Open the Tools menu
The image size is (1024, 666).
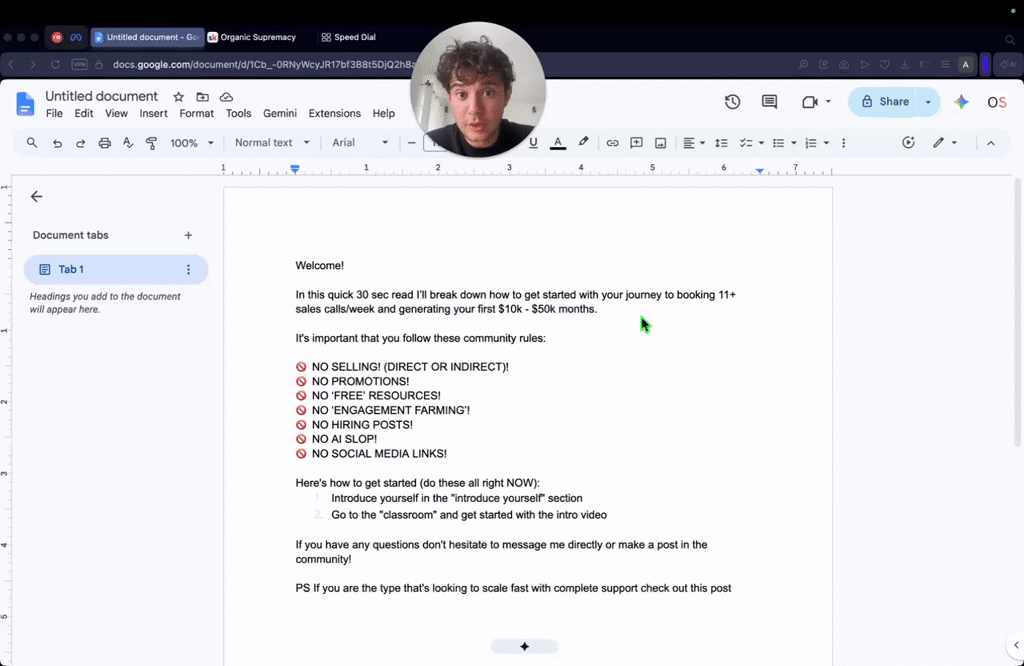tap(238, 114)
